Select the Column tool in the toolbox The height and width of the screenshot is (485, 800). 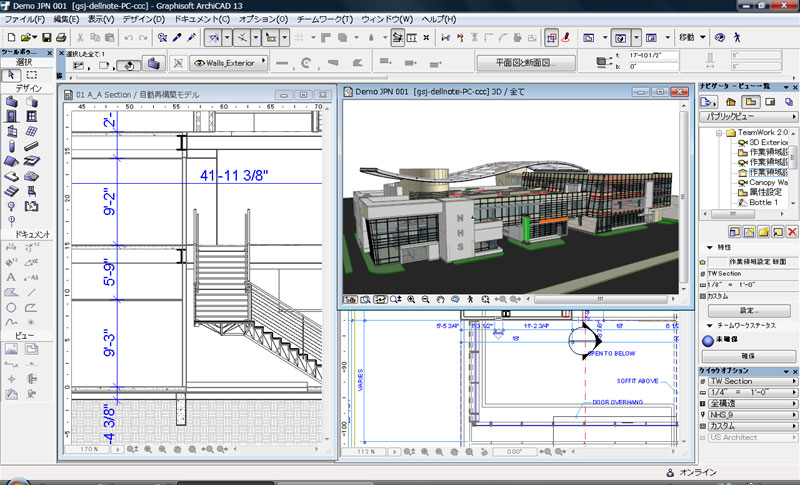pos(11,146)
